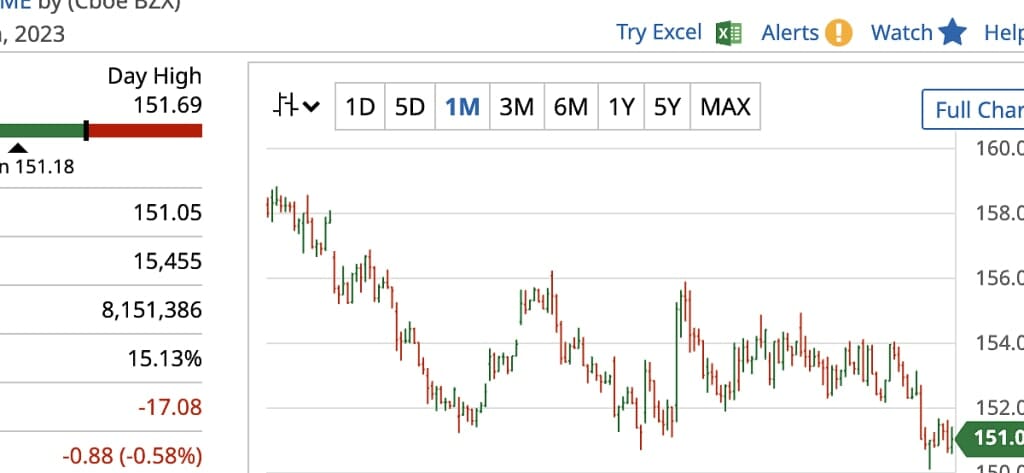Click the black triangle marker under range bar
Viewport: 1024px width, 473px height.
(19, 147)
